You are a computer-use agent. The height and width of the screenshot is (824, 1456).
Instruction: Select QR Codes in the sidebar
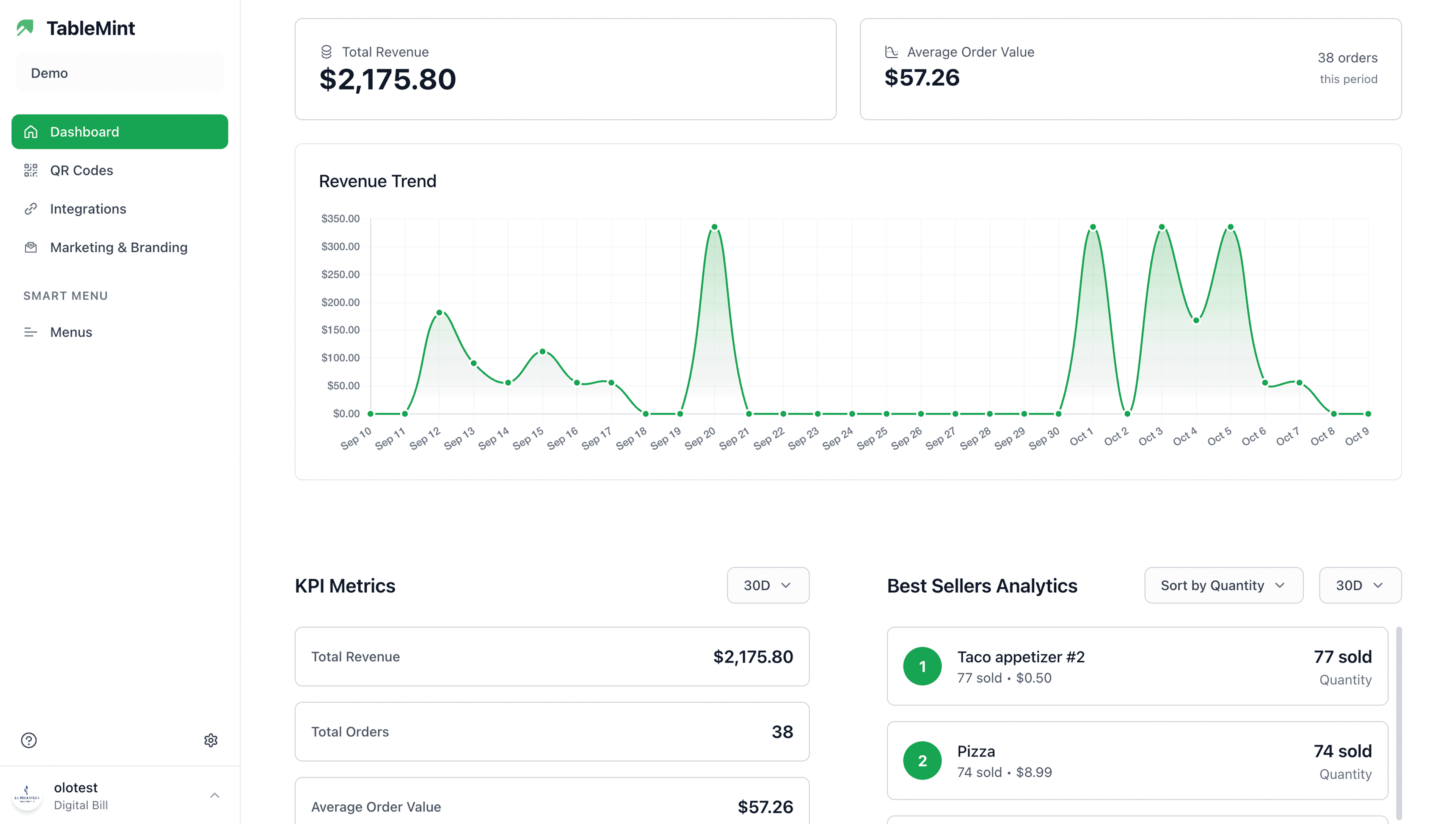click(x=82, y=170)
